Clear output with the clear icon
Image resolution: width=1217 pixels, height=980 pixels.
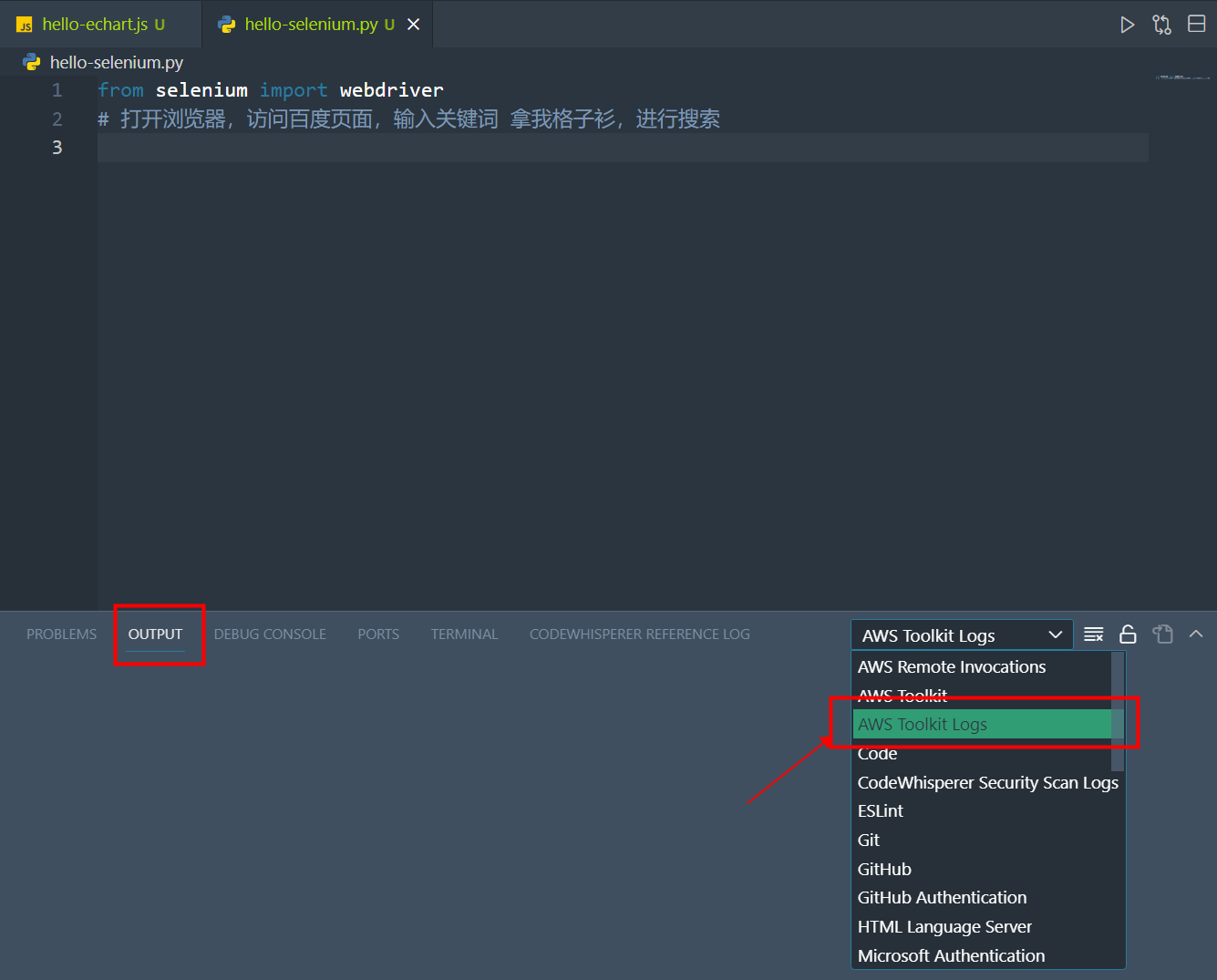pyautogui.click(x=1094, y=634)
